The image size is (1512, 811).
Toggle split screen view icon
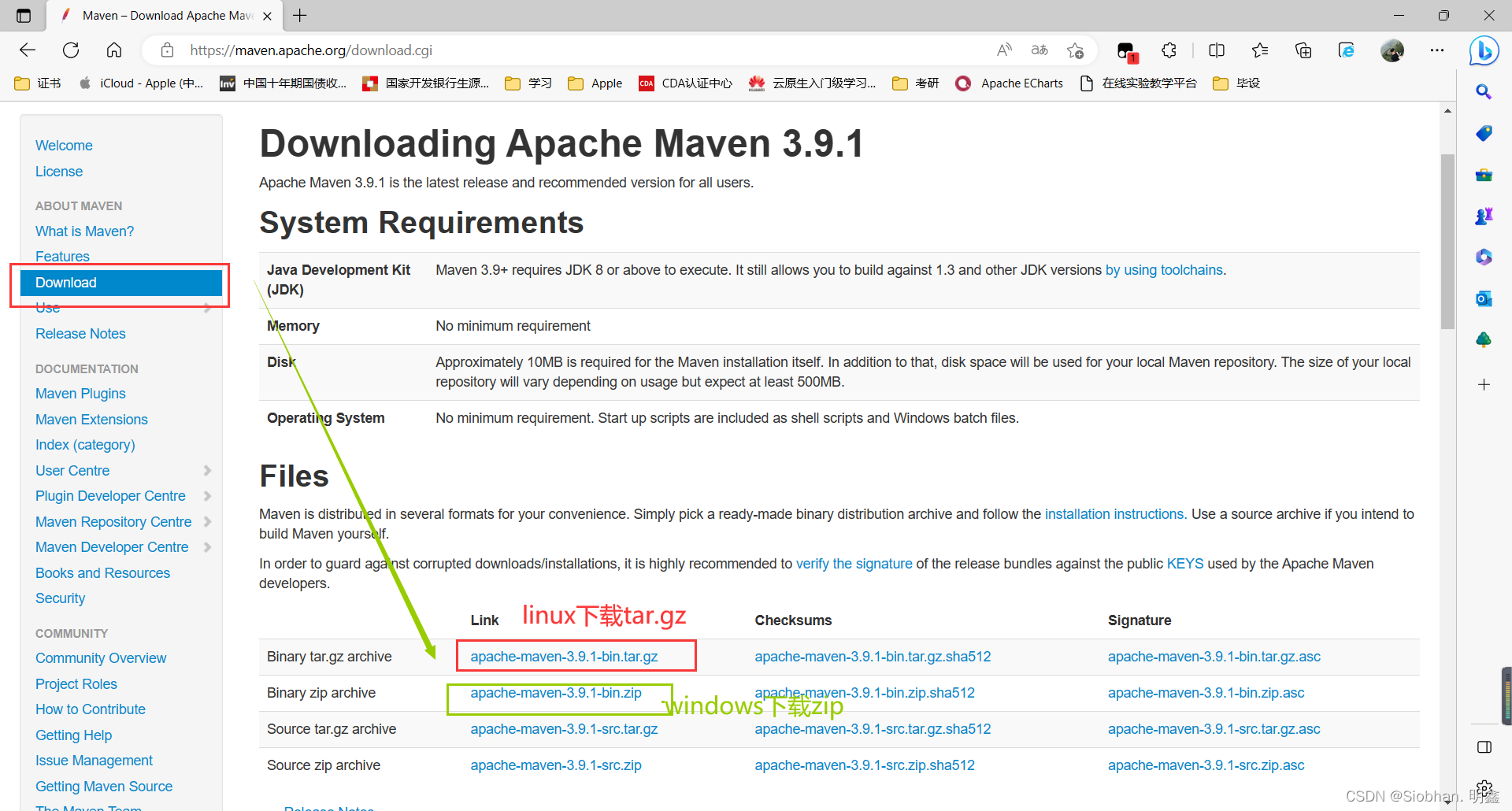(1217, 50)
